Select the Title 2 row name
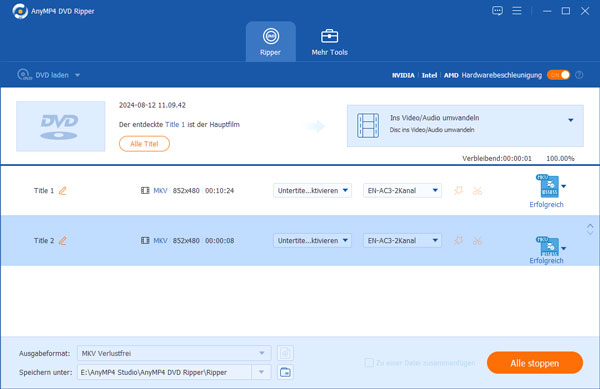This screenshot has height=389, width=600. pyautogui.click(x=44, y=241)
